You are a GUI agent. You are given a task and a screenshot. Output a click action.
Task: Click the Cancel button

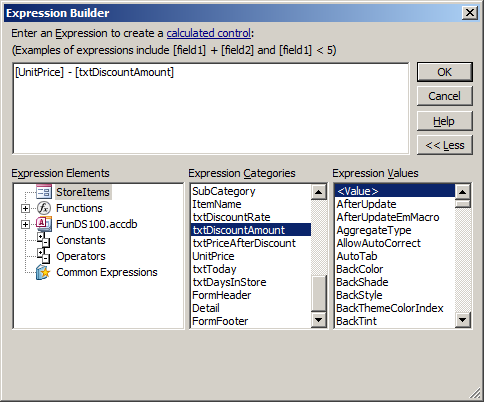tap(445, 96)
